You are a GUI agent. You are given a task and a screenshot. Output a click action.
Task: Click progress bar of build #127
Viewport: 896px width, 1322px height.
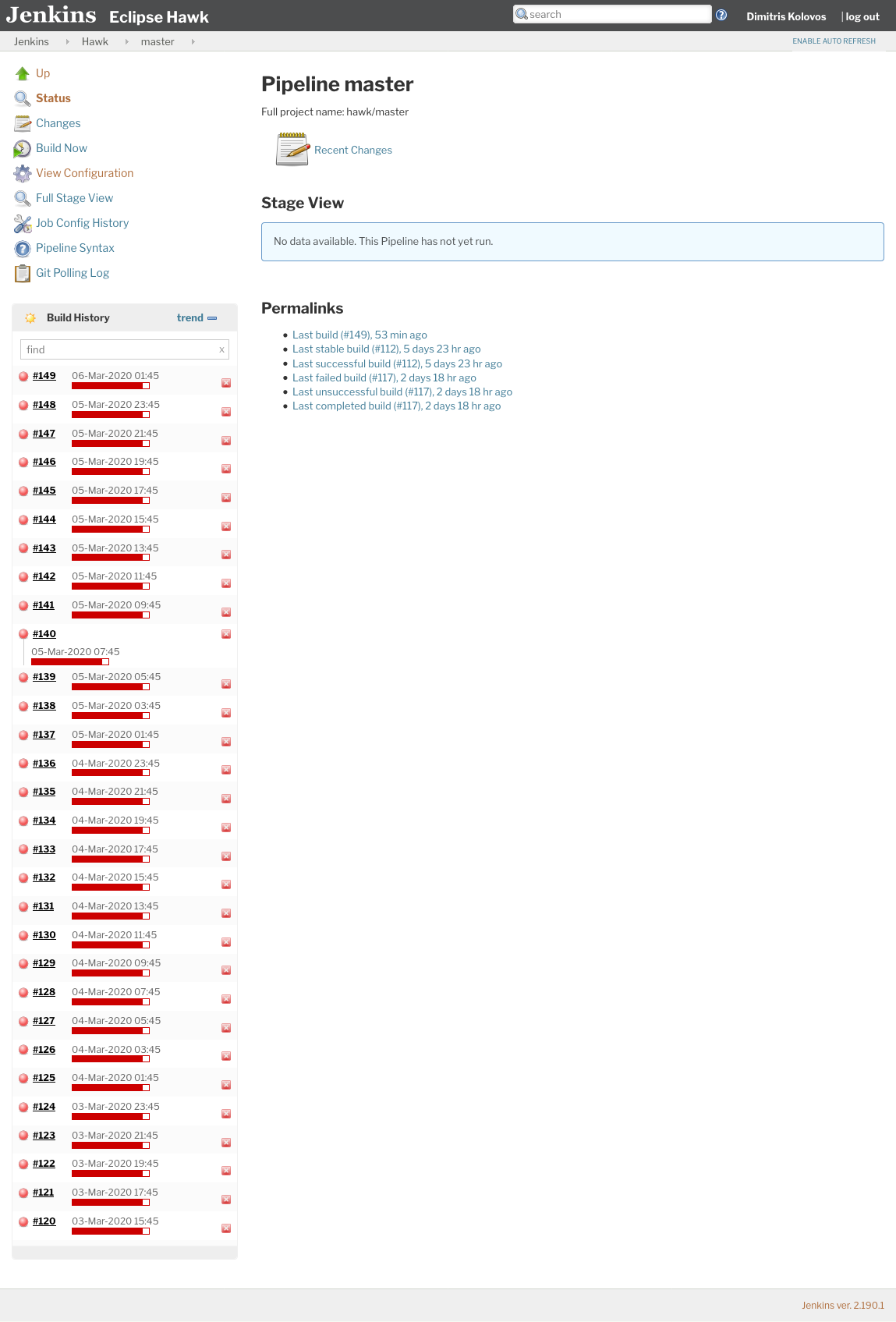(111, 1031)
